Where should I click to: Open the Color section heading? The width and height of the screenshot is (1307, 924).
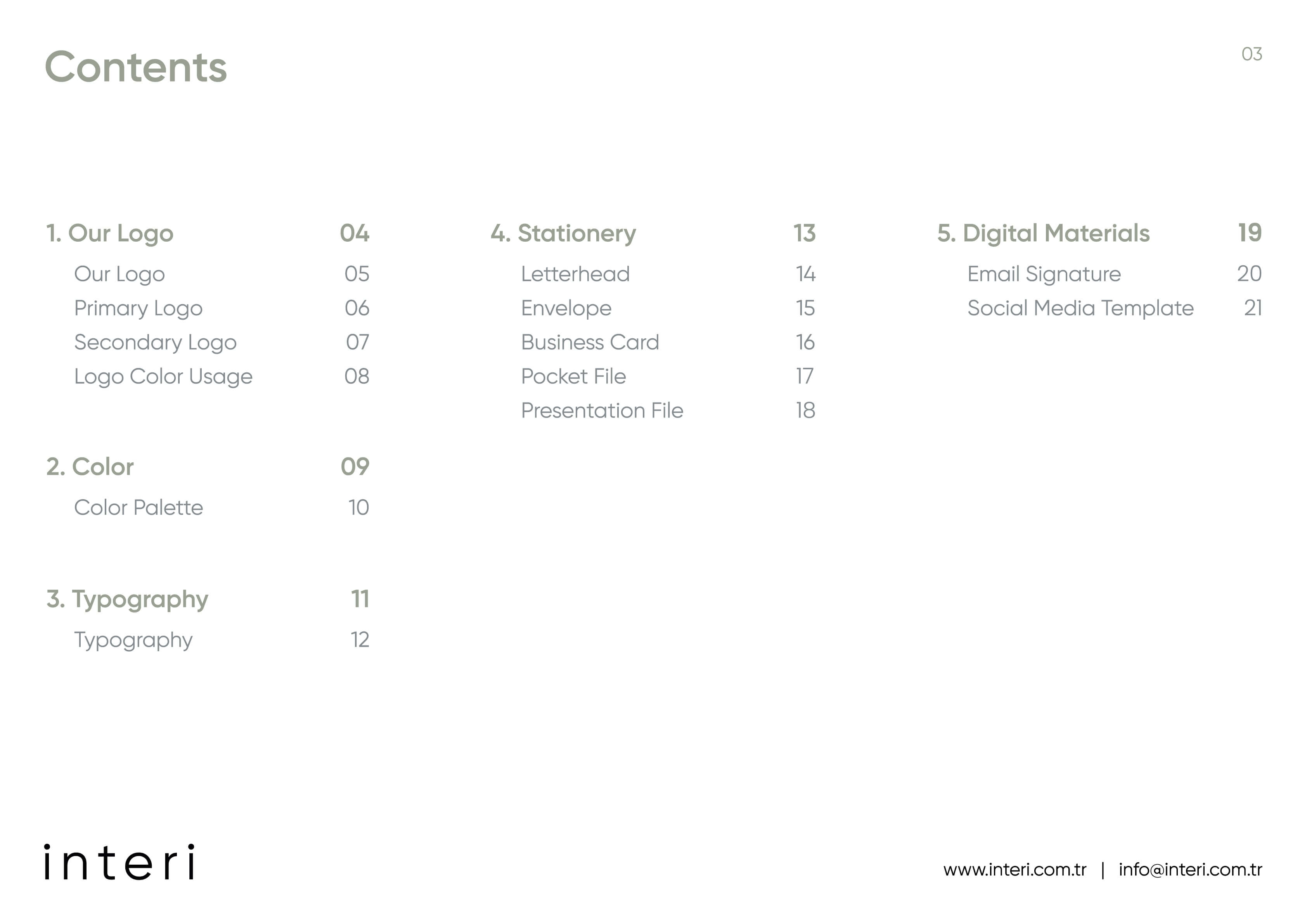[90, 467]
